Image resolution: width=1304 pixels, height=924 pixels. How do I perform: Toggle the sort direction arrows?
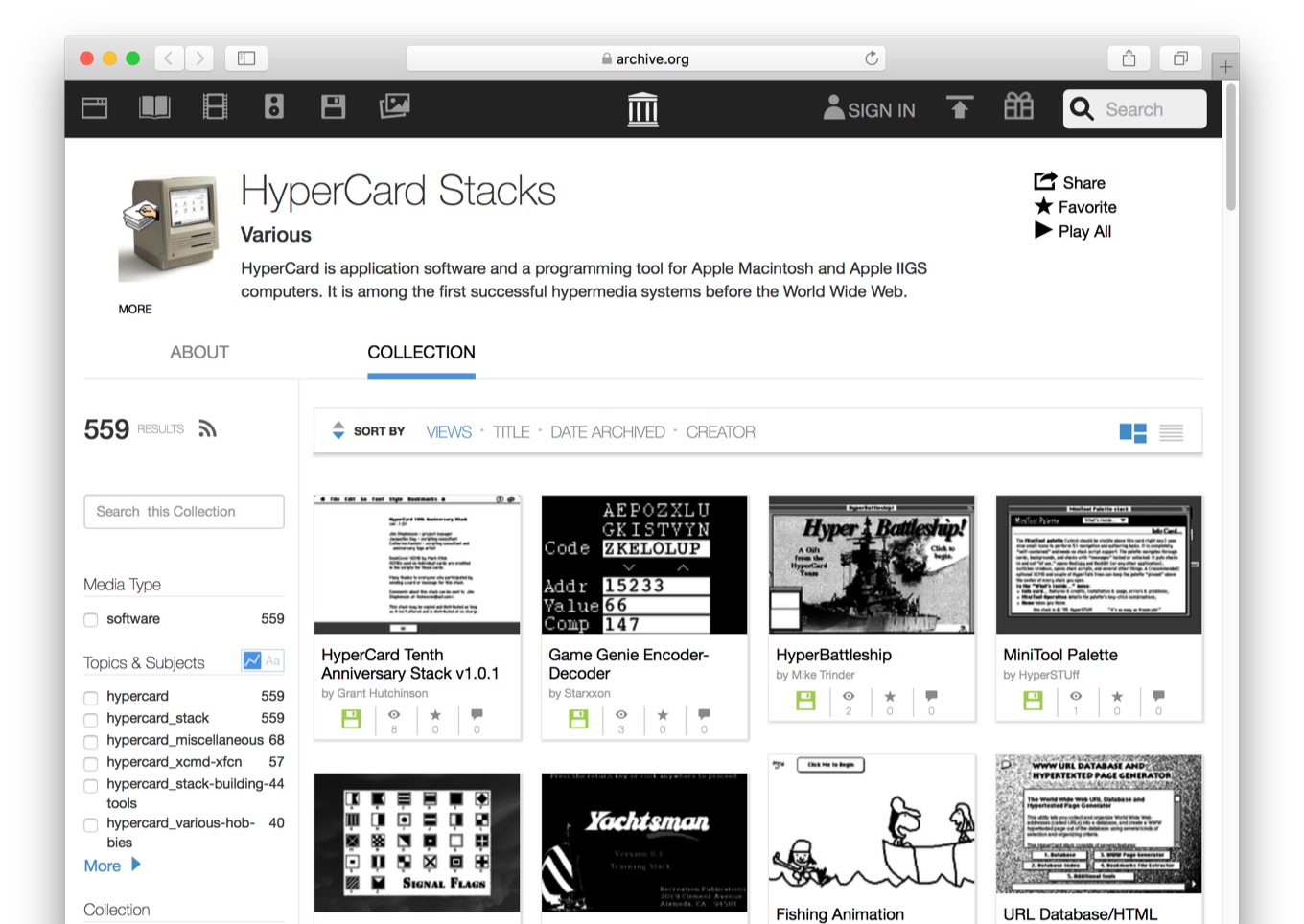[338, 431]
